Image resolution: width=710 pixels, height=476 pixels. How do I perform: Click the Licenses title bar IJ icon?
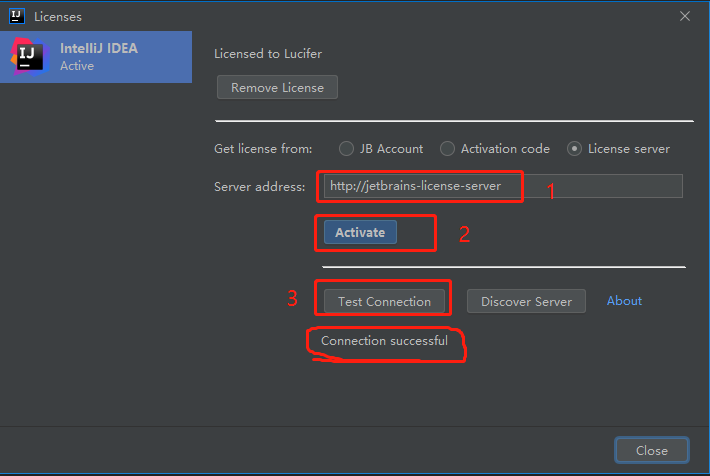(17, 16)
